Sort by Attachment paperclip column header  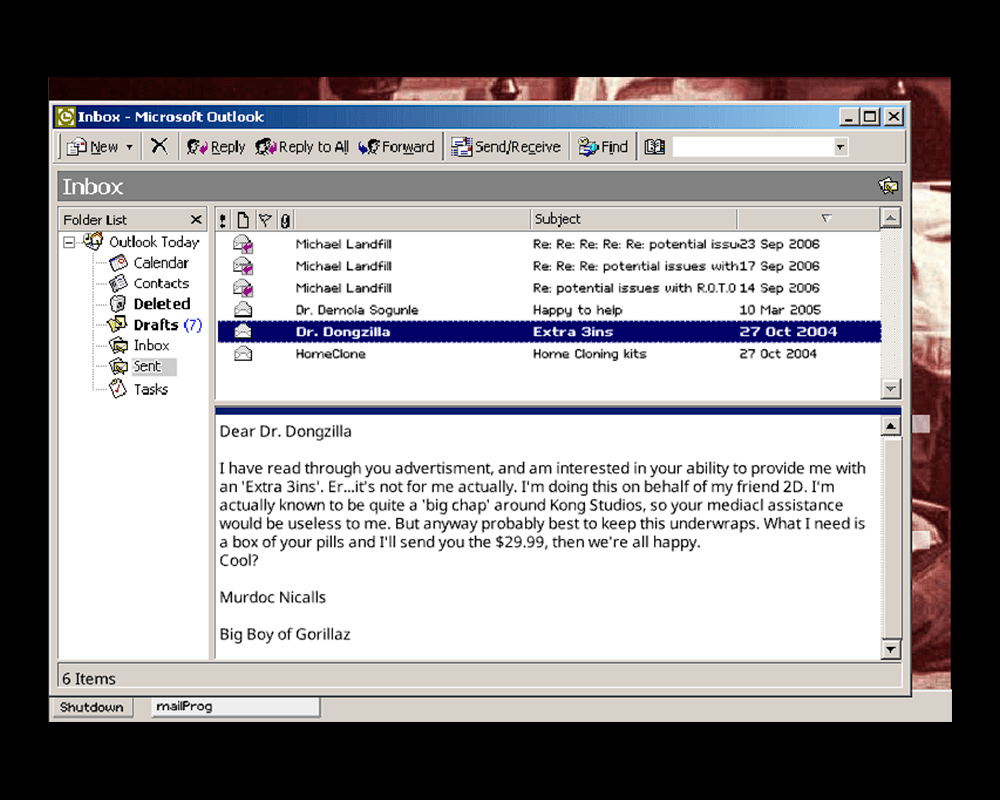coord(285,220)
